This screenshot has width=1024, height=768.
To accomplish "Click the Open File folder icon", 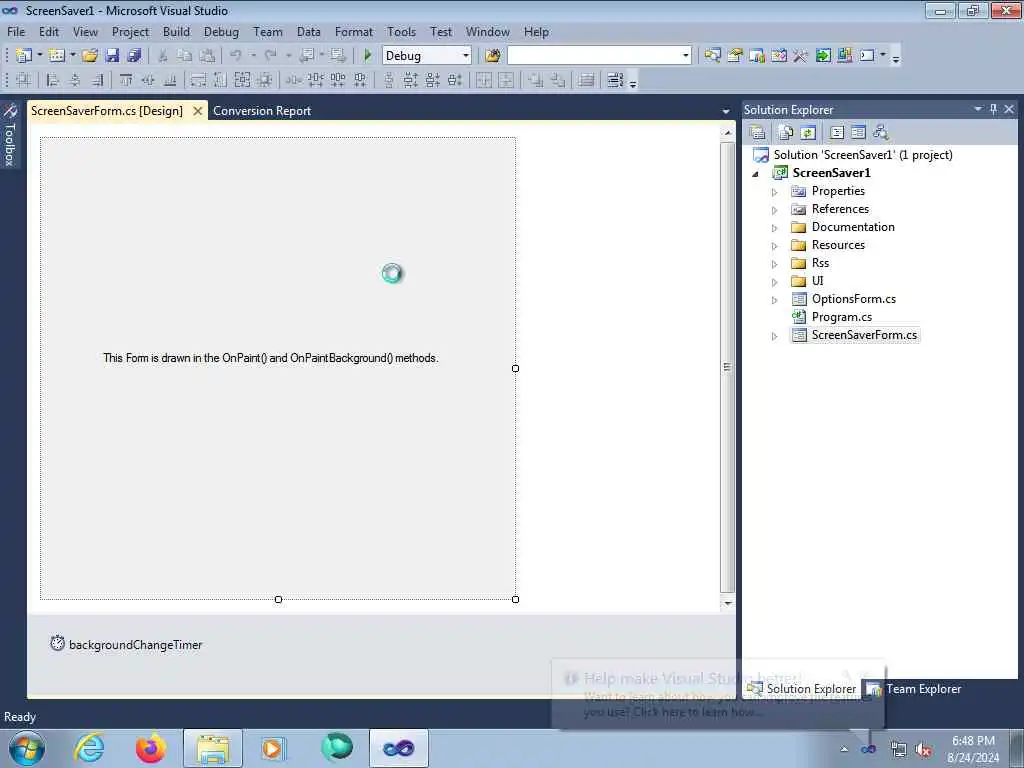I will [x=89, y=56].
